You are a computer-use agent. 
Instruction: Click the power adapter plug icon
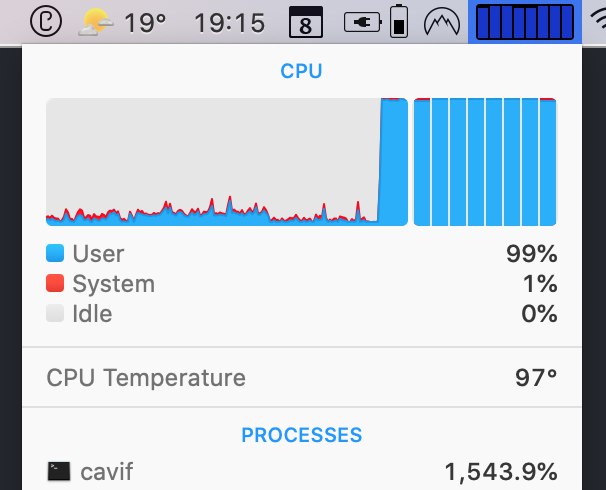361,22
